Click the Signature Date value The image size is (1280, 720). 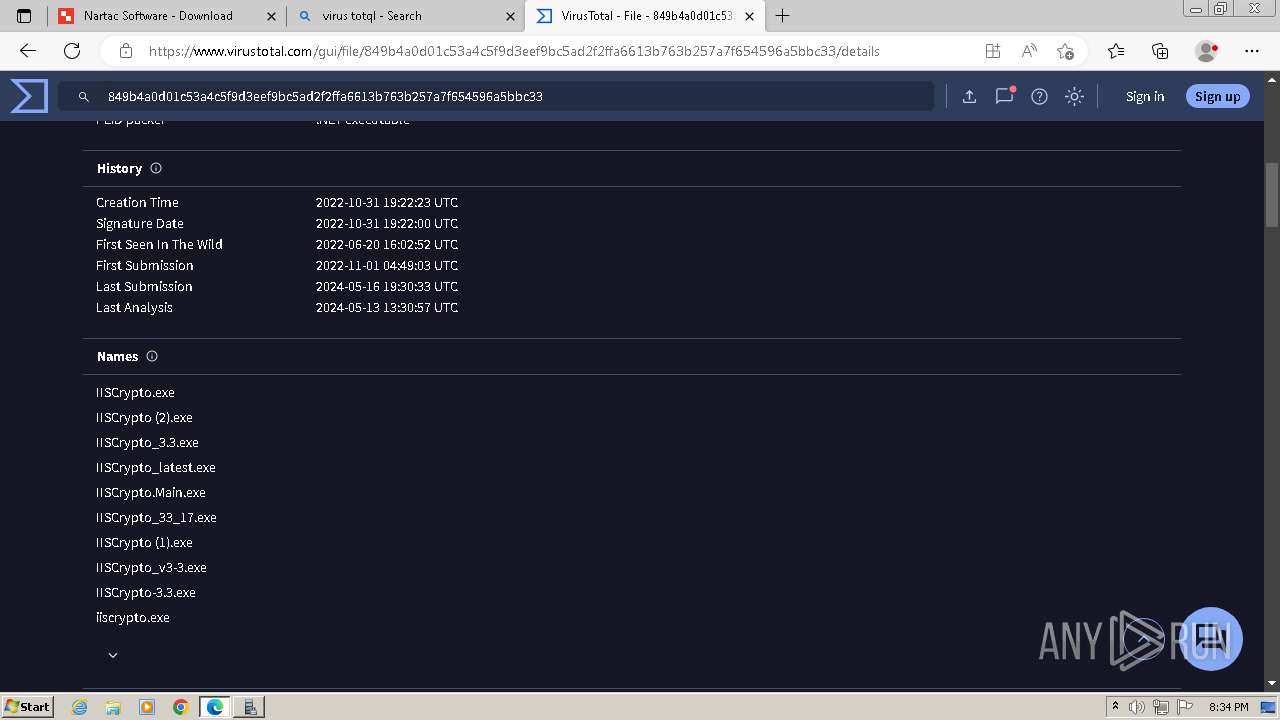[387, 223]
